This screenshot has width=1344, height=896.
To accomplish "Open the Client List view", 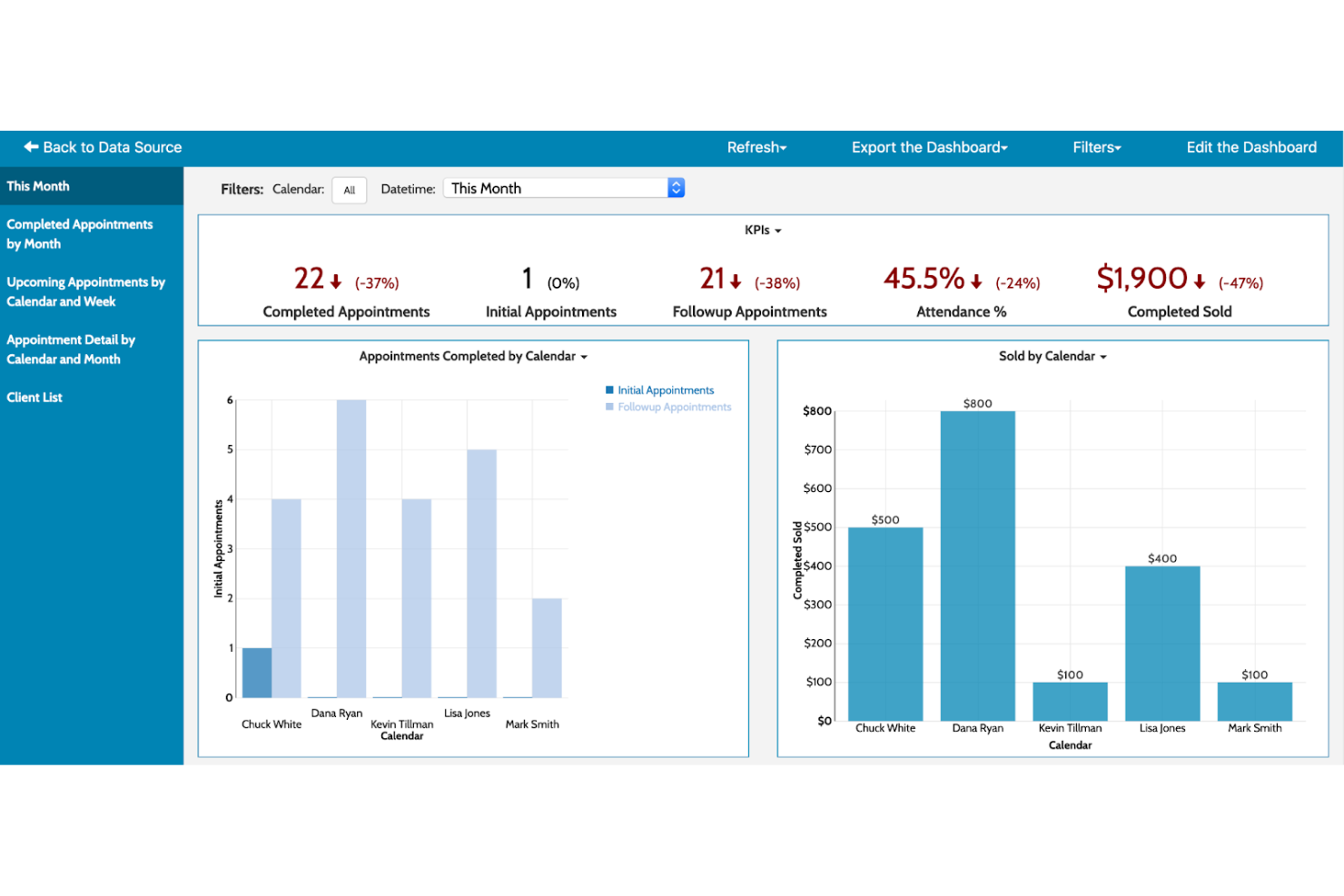I will 35,397.
